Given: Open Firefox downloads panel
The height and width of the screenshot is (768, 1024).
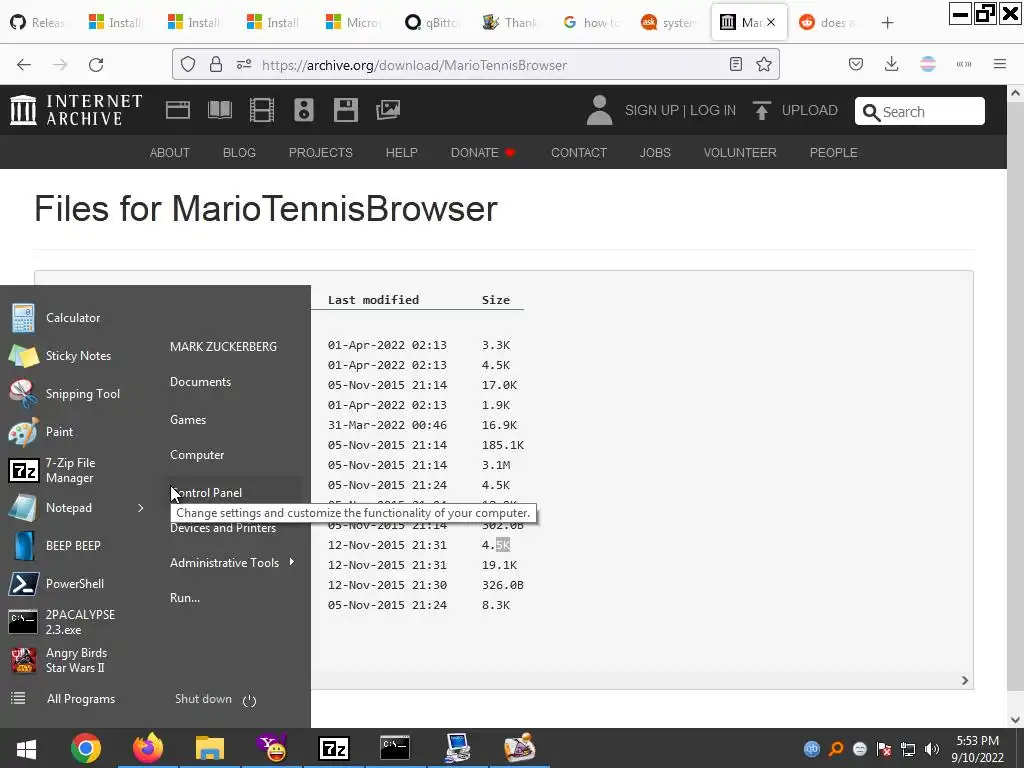Looking at the screenshot, I should tap(891, 64).
